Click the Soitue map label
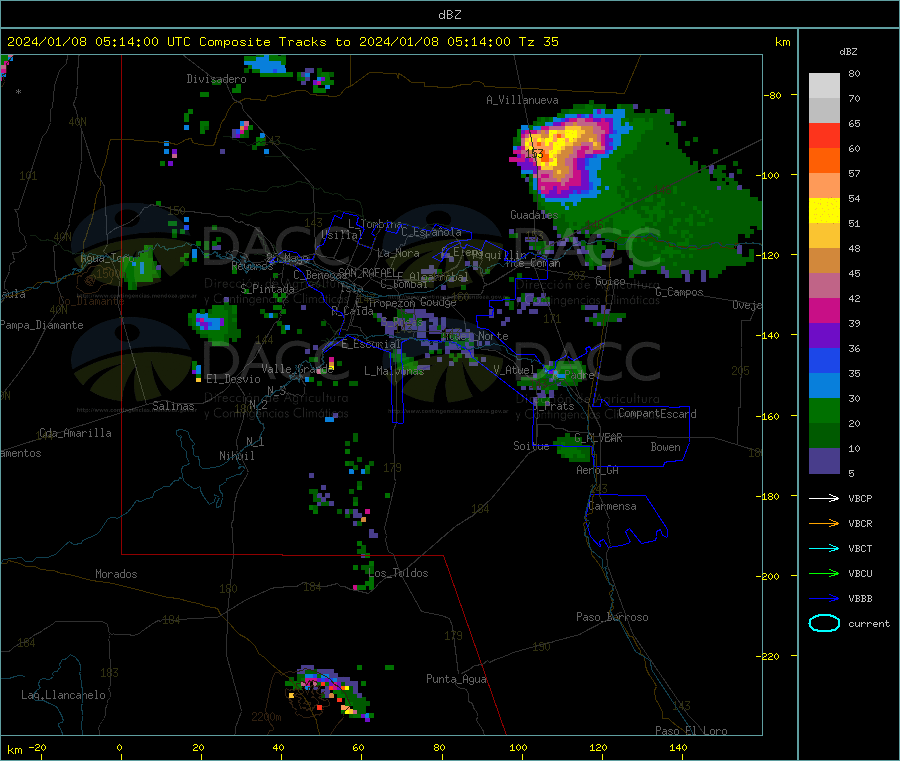Image resolution: width=900 pixels, height=761 pixels. (531, 446)
